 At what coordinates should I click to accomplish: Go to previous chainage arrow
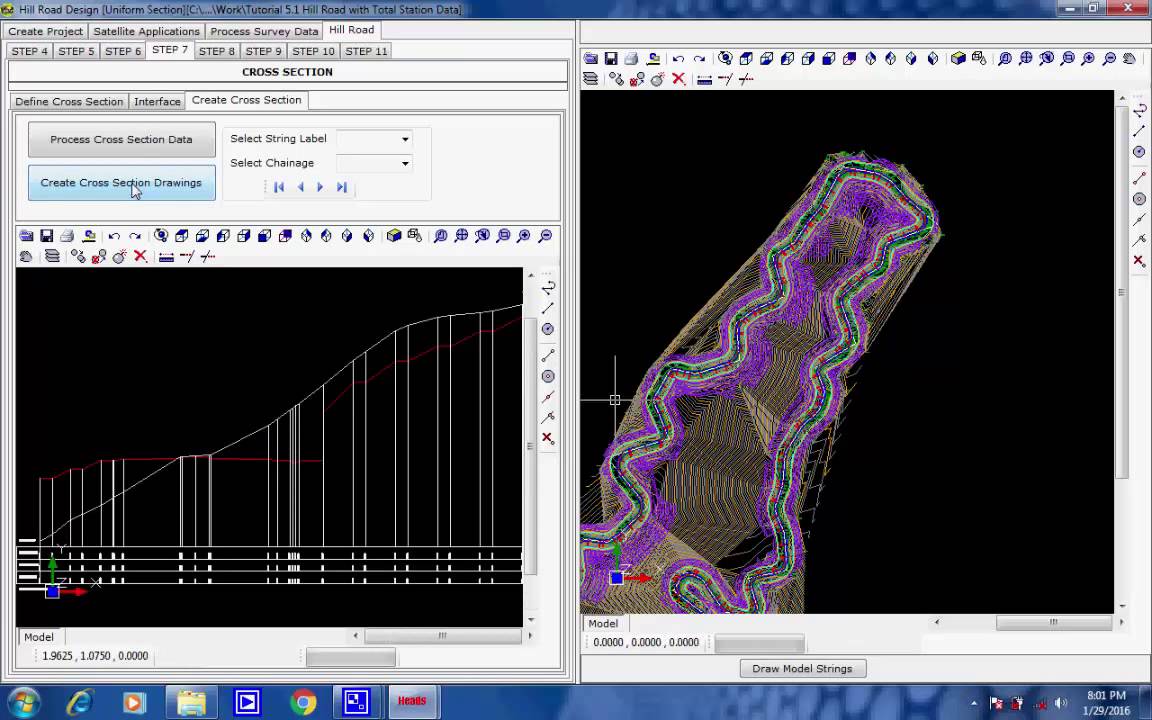point(300,187)
